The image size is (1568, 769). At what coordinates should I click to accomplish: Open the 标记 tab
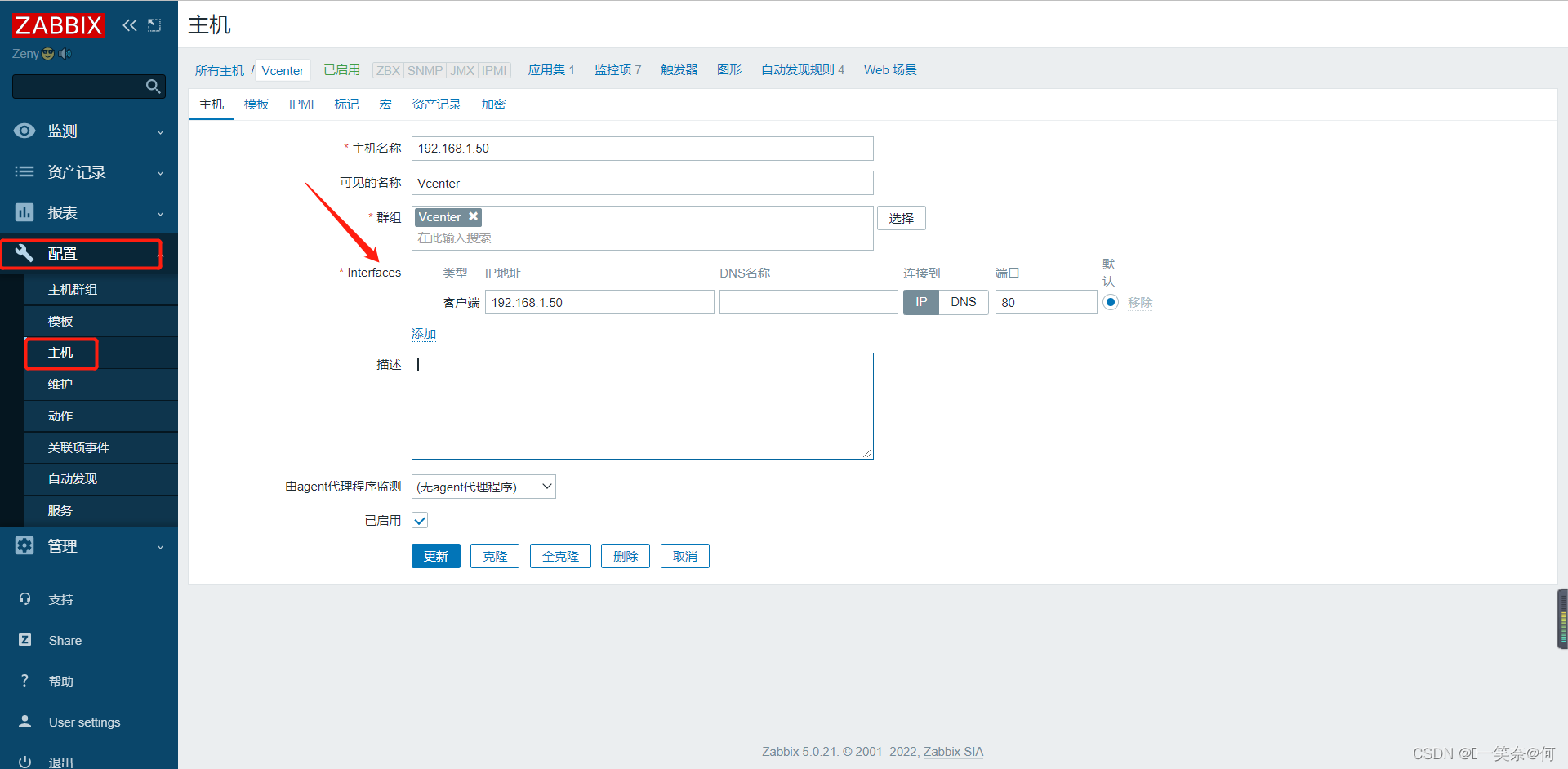346,104
